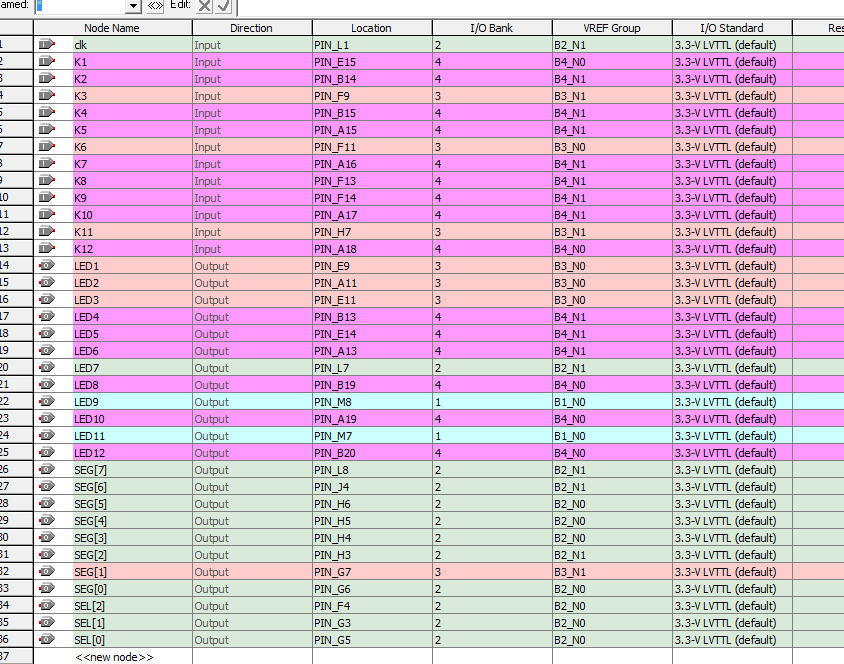Select the SEG[0] node name cell
The image size is (844, 664).
132,589
